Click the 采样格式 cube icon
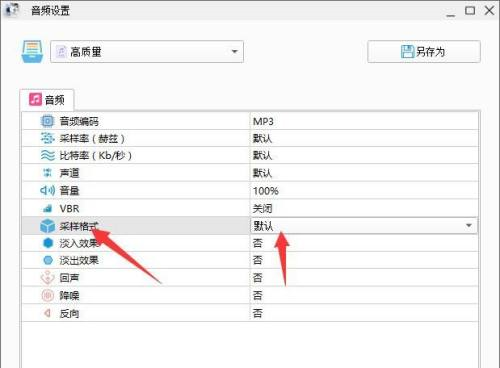This screenshot has height=368, width=500. click(x=47, y=226)
